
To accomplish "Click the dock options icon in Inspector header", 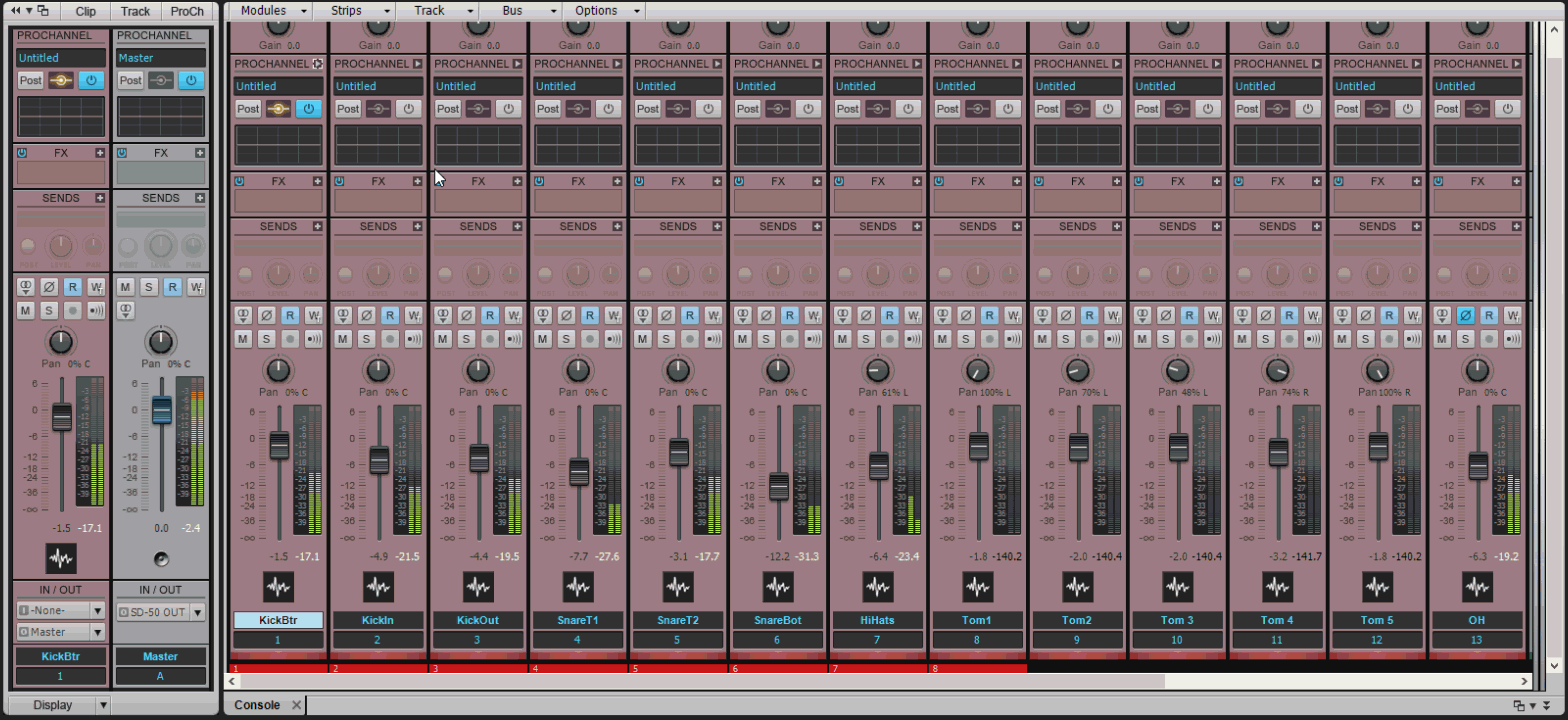I will (42, 11).
